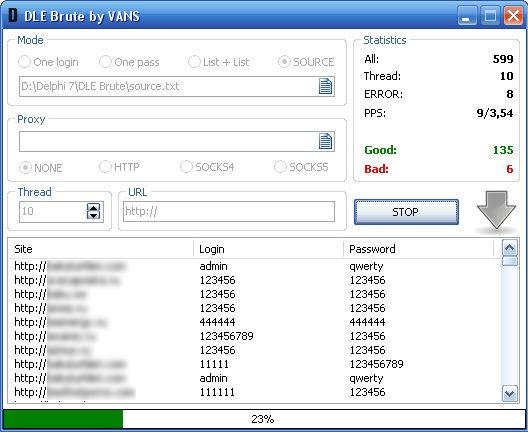Increase the Thread count with up spinner

pos(93,207)
